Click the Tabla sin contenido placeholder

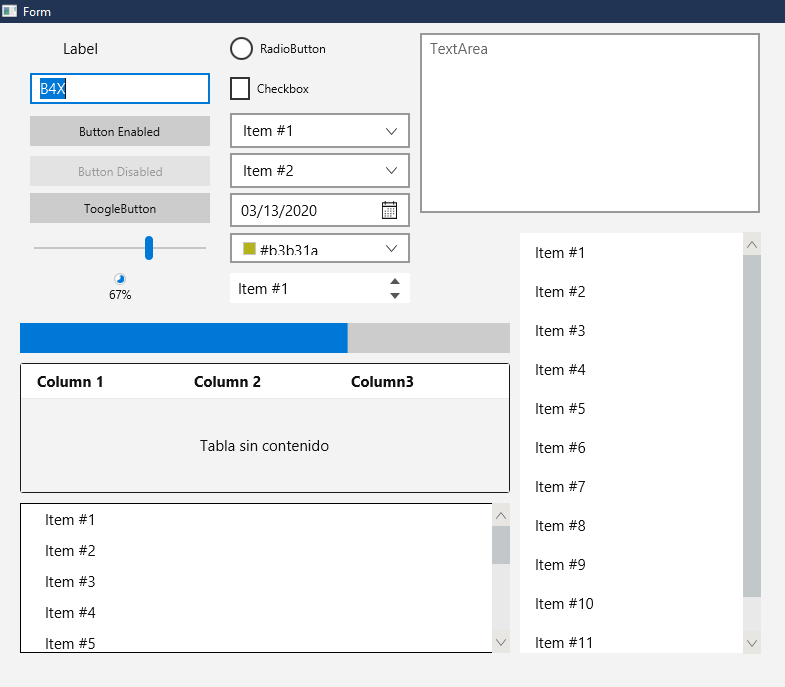tap(264, 446)
